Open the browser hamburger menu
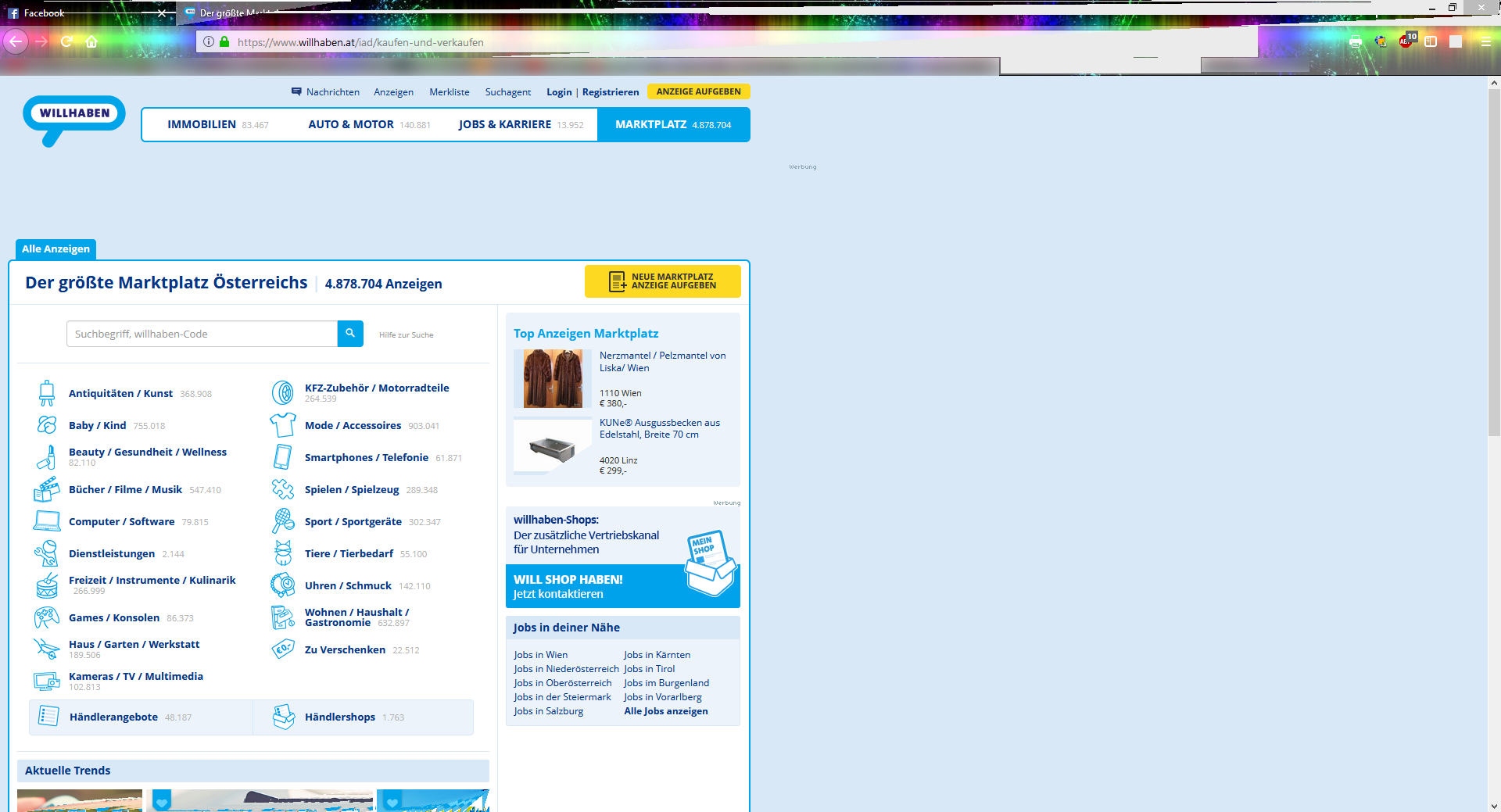 coord(1486,42)
